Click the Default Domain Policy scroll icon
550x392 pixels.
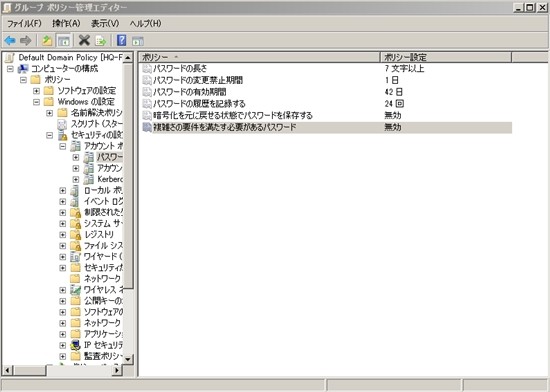pos(10,57)
